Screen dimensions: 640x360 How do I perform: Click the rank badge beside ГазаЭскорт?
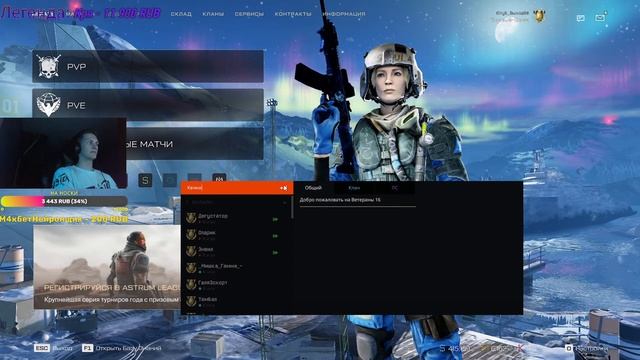point(191,284)
